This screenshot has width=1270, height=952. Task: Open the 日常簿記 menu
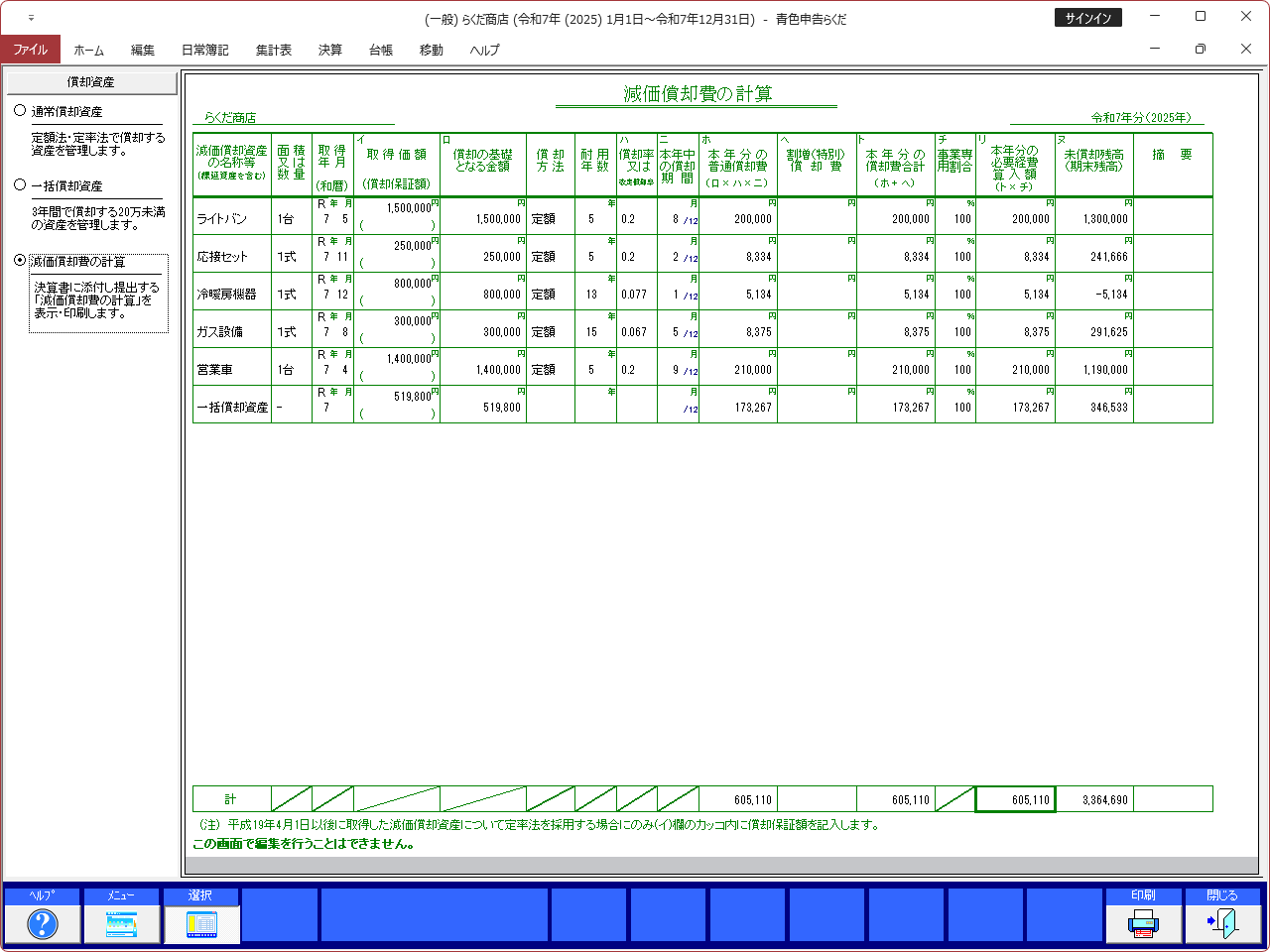point(204,50)
